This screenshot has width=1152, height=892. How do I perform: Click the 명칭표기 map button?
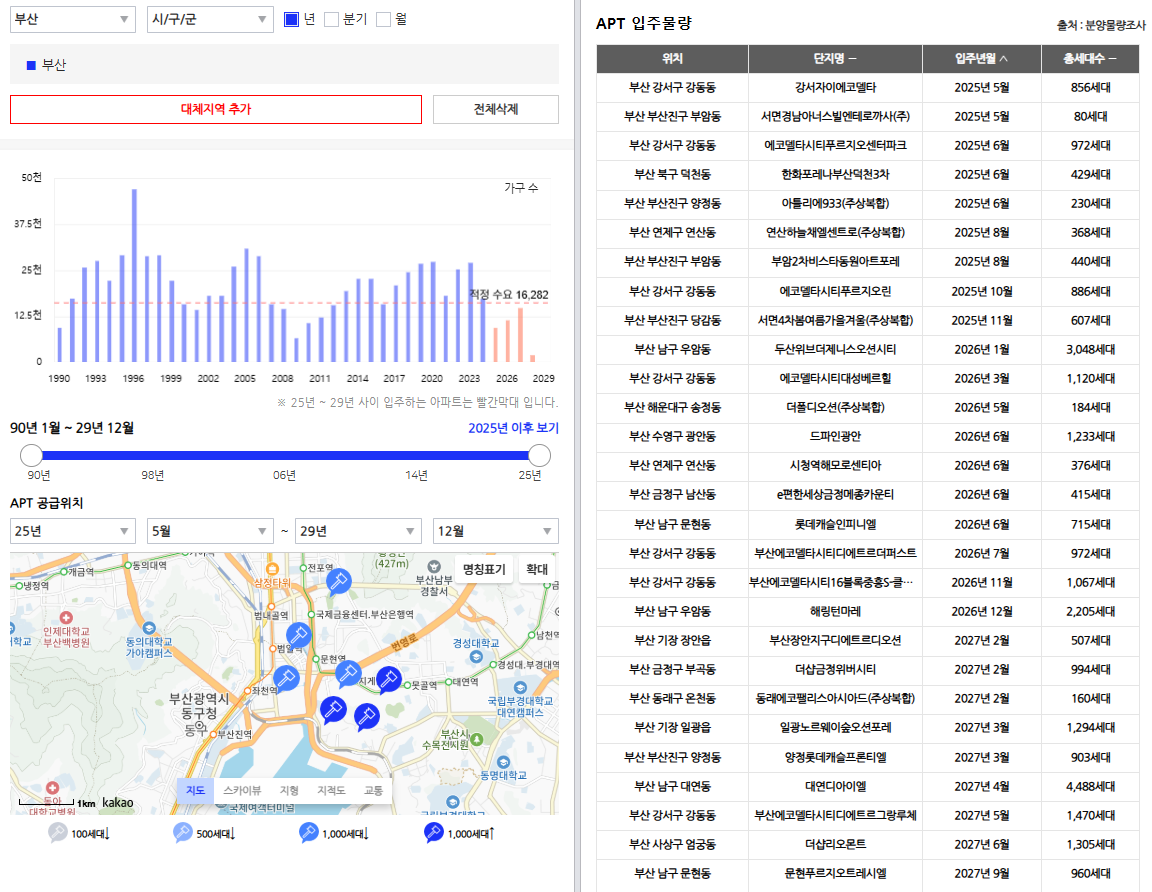[x=484, y=569]
